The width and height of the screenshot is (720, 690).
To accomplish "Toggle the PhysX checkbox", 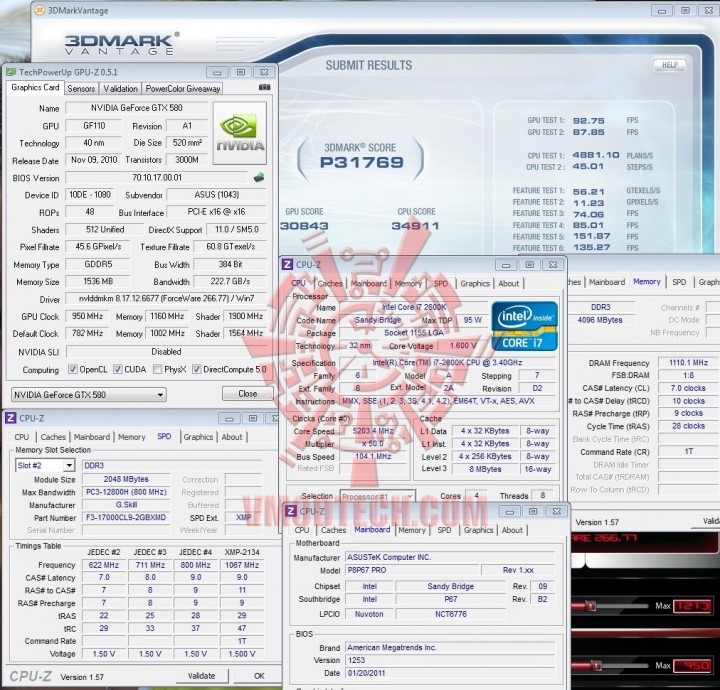I will [x=158, y=369].
